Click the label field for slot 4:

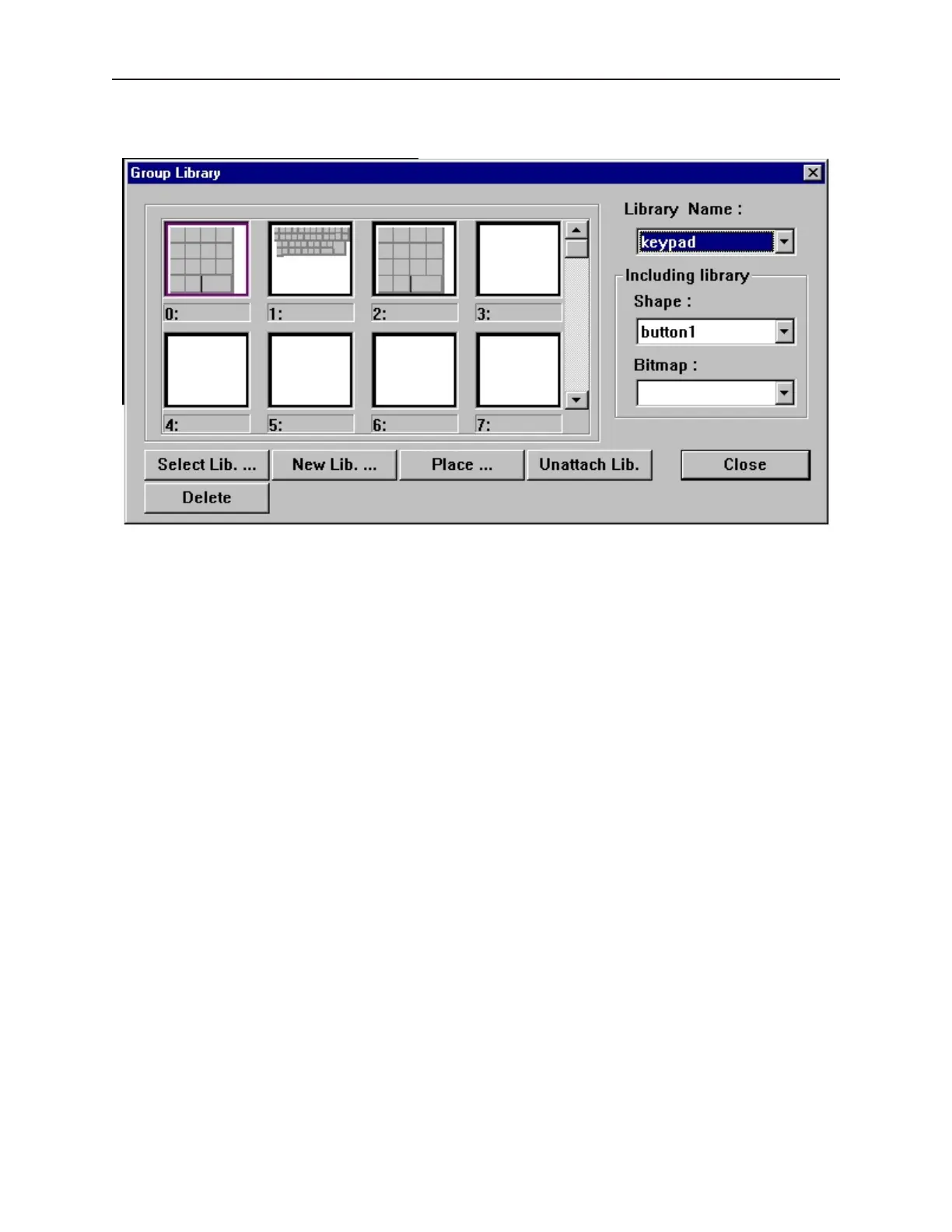point(207,425)
